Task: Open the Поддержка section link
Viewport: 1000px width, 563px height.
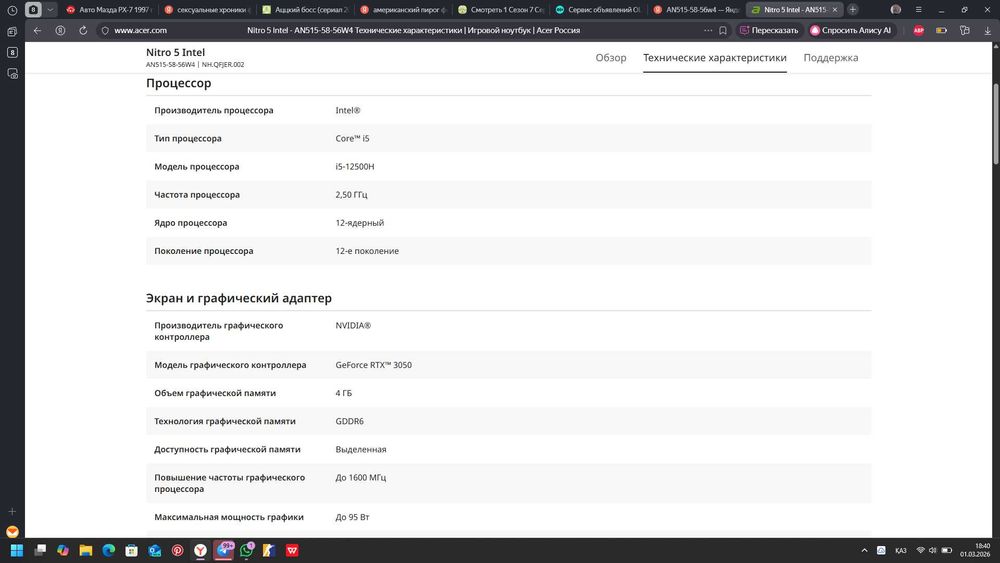Action: 830,57
